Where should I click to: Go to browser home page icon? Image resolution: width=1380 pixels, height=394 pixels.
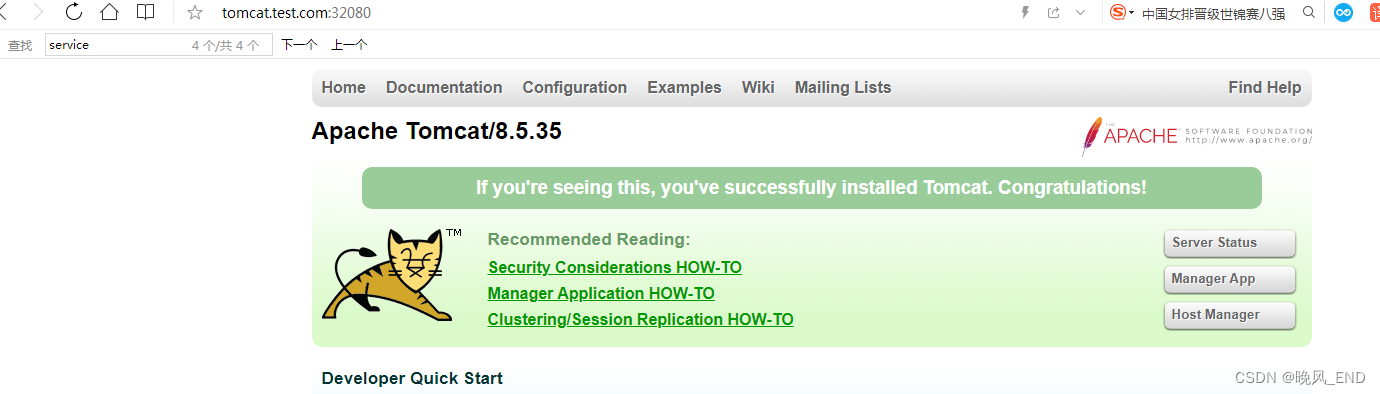click(109, 13)
